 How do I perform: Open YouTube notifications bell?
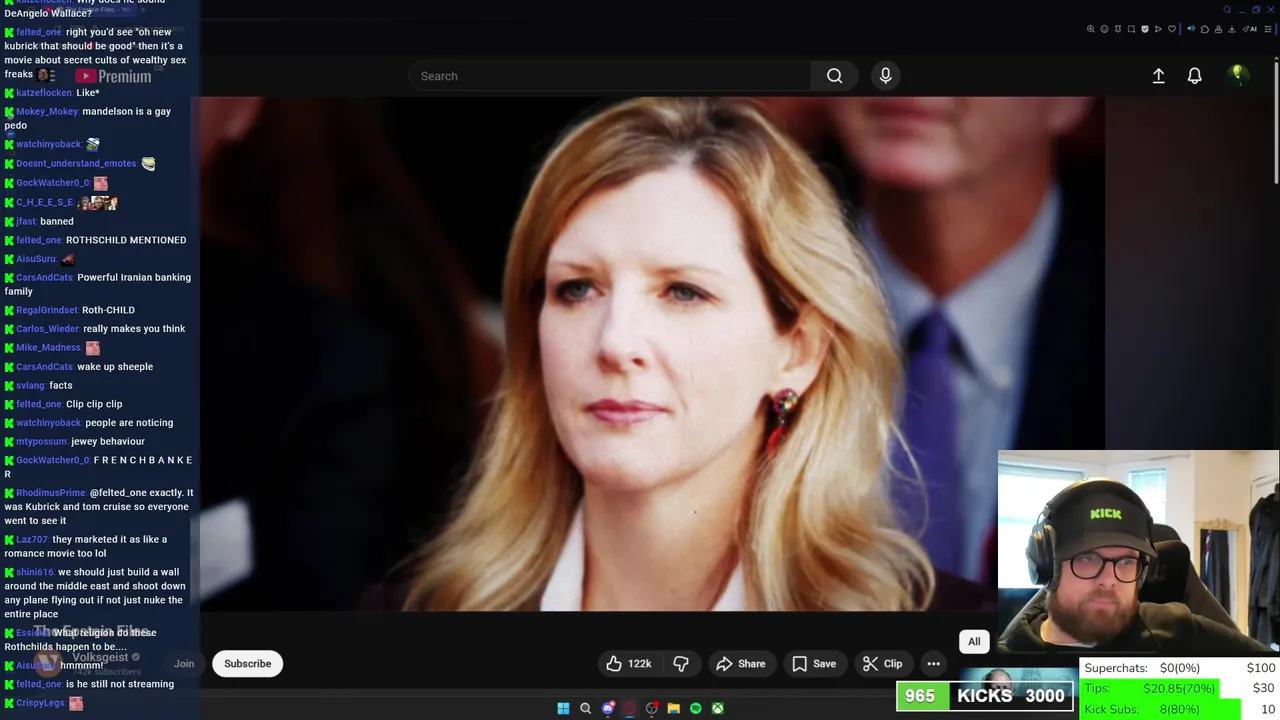1194,76
